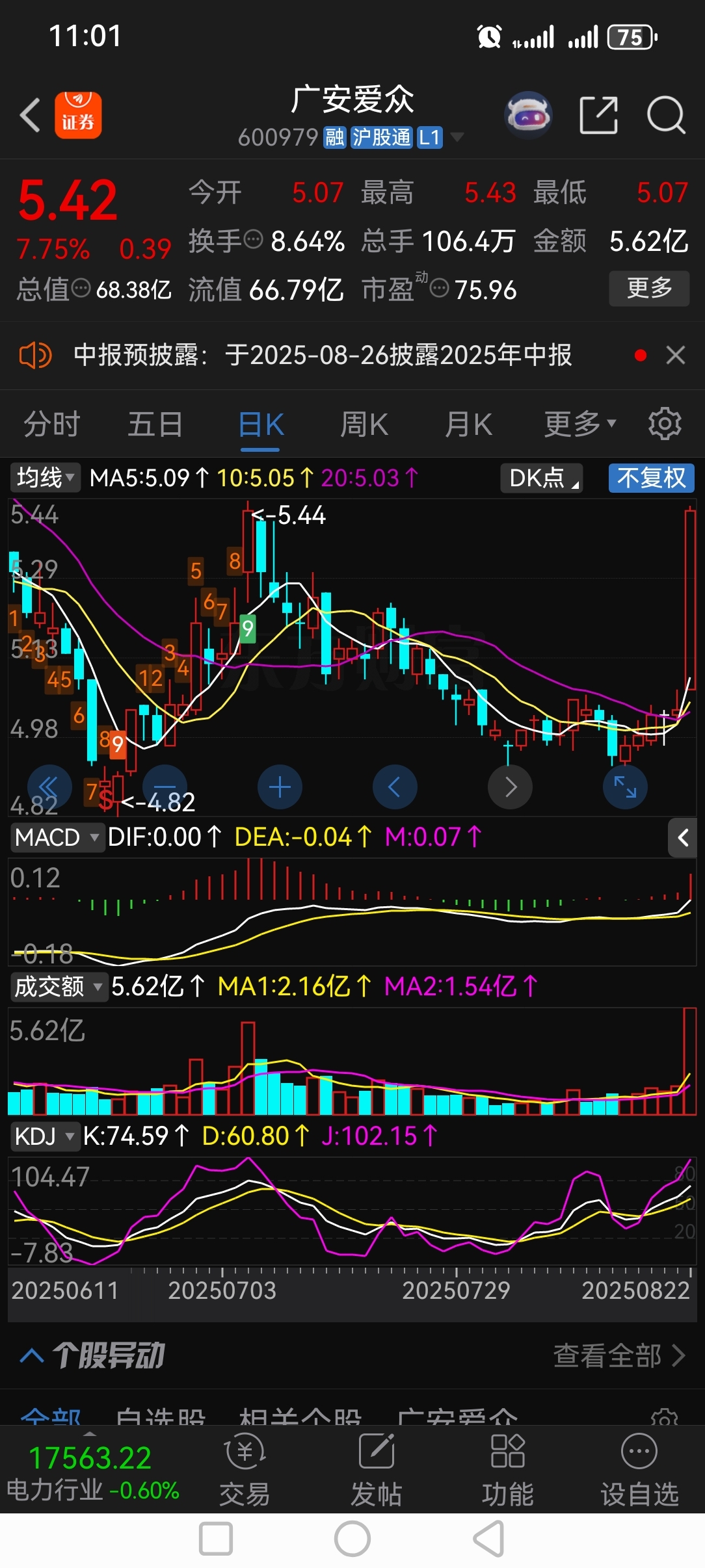The width and height of the screenshot is (705, 1568).
Task: Open 查看全部 link for 个股异动
Action: coord(619,1355)
